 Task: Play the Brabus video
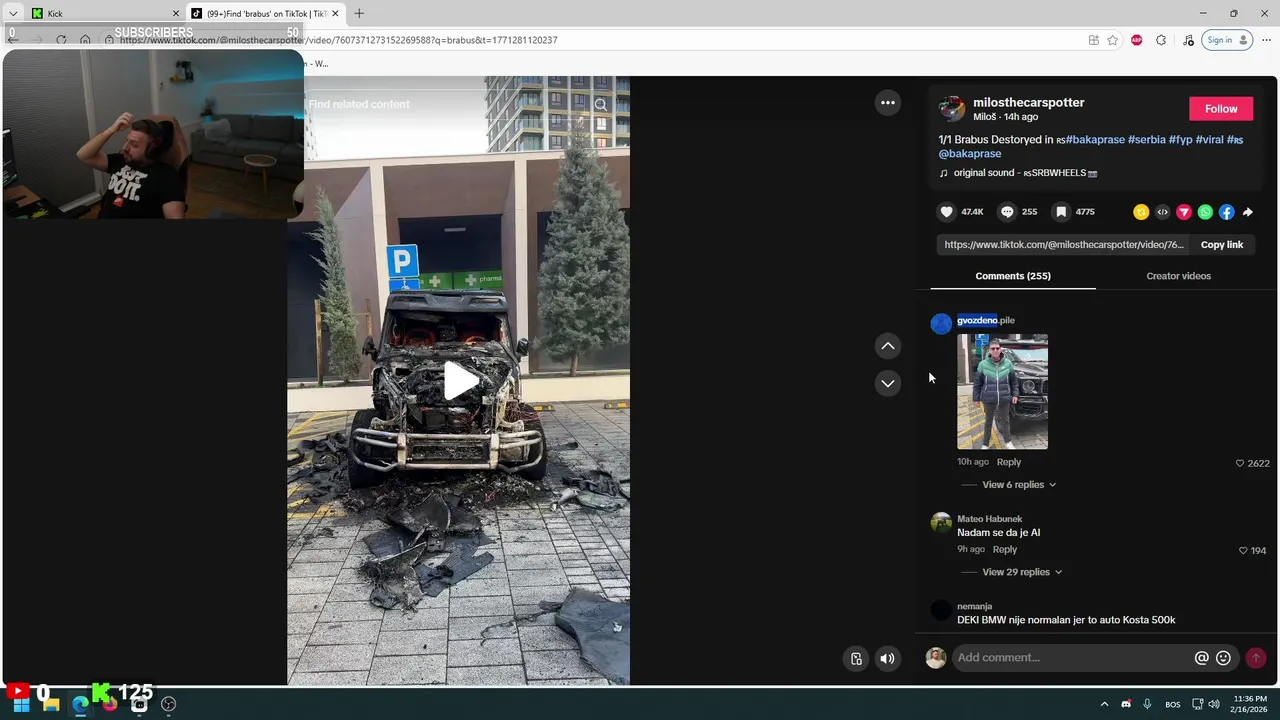[x=459, y=381]
